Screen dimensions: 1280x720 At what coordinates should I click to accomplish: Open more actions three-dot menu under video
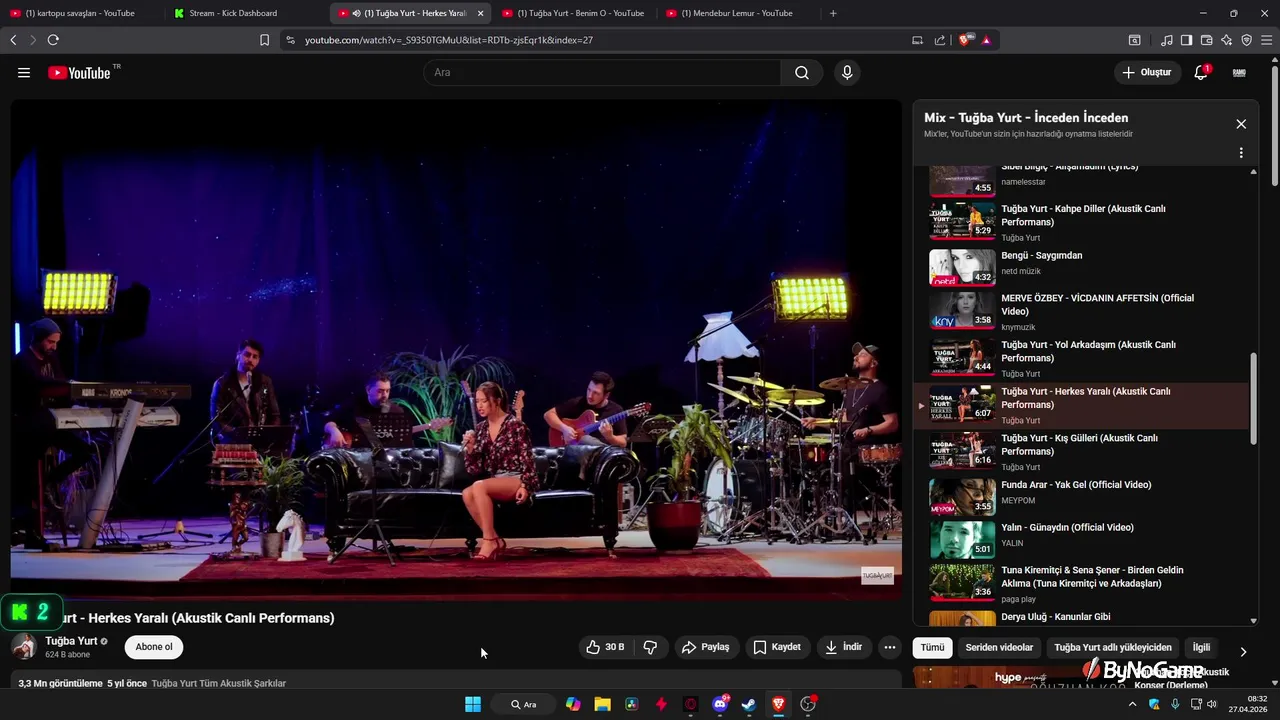pyautogui.click(x=889, y=647)
